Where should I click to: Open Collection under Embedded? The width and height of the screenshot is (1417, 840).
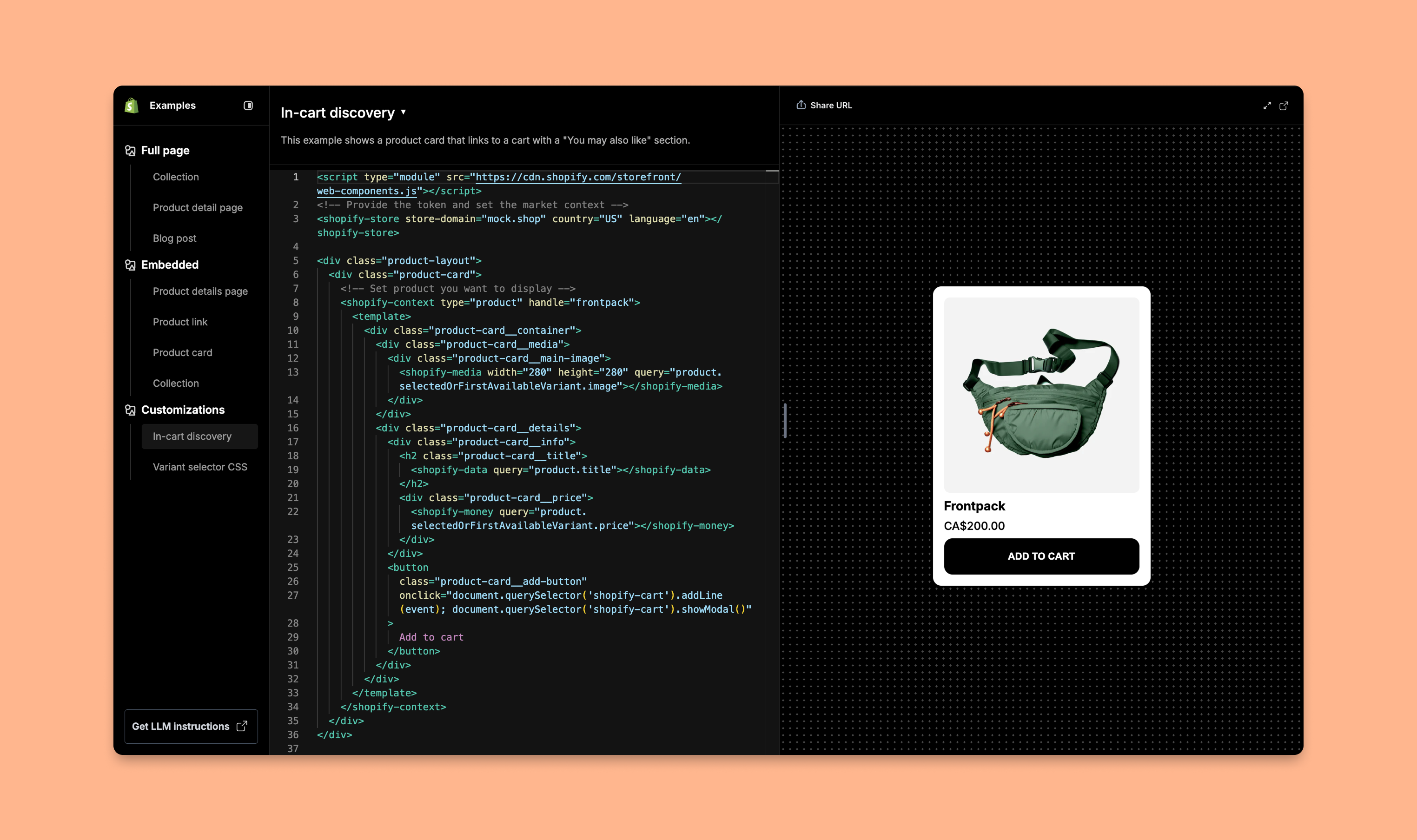(176, 383)
